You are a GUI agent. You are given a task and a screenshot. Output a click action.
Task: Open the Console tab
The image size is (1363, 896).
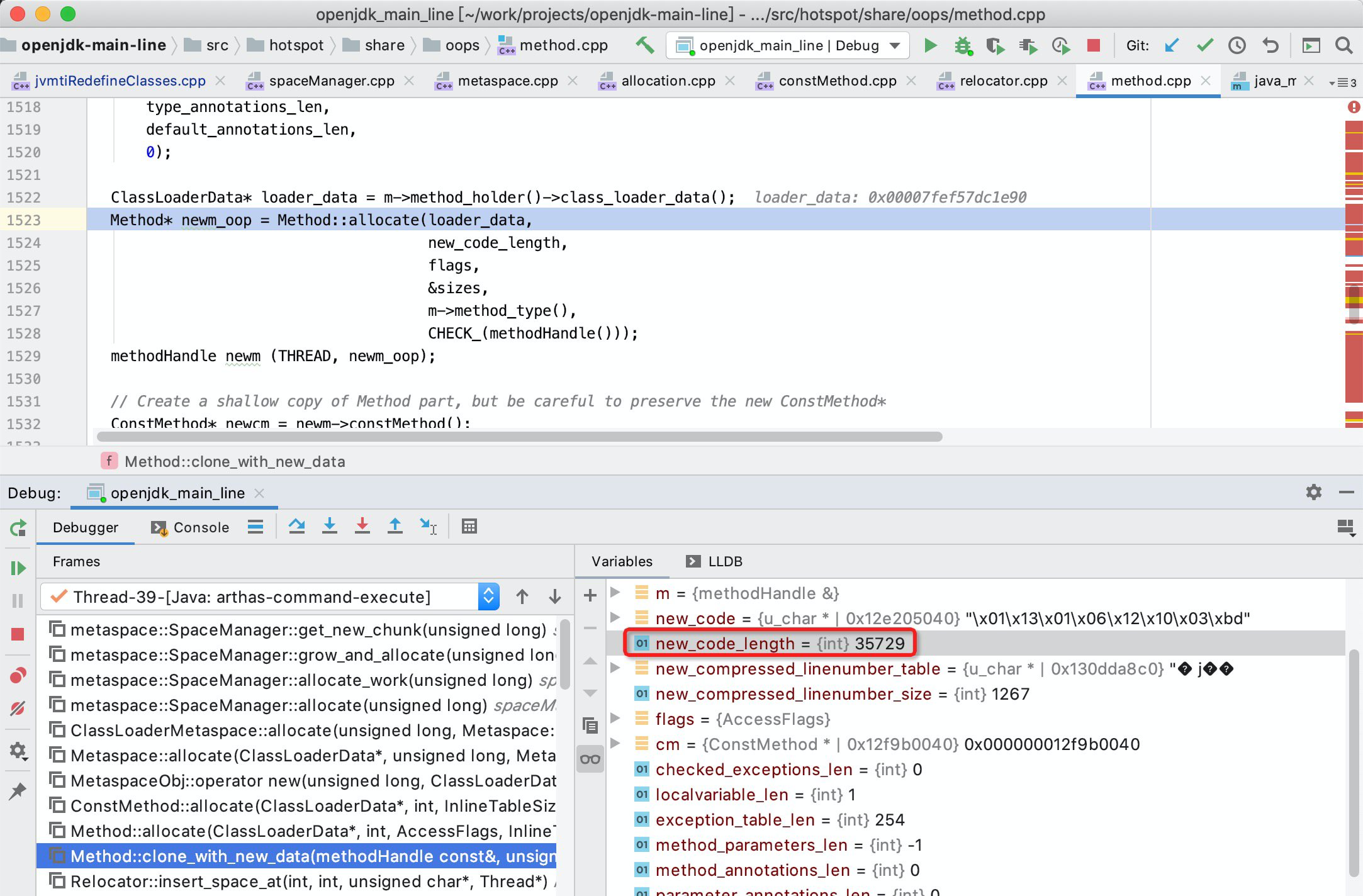tap(191, 527)
